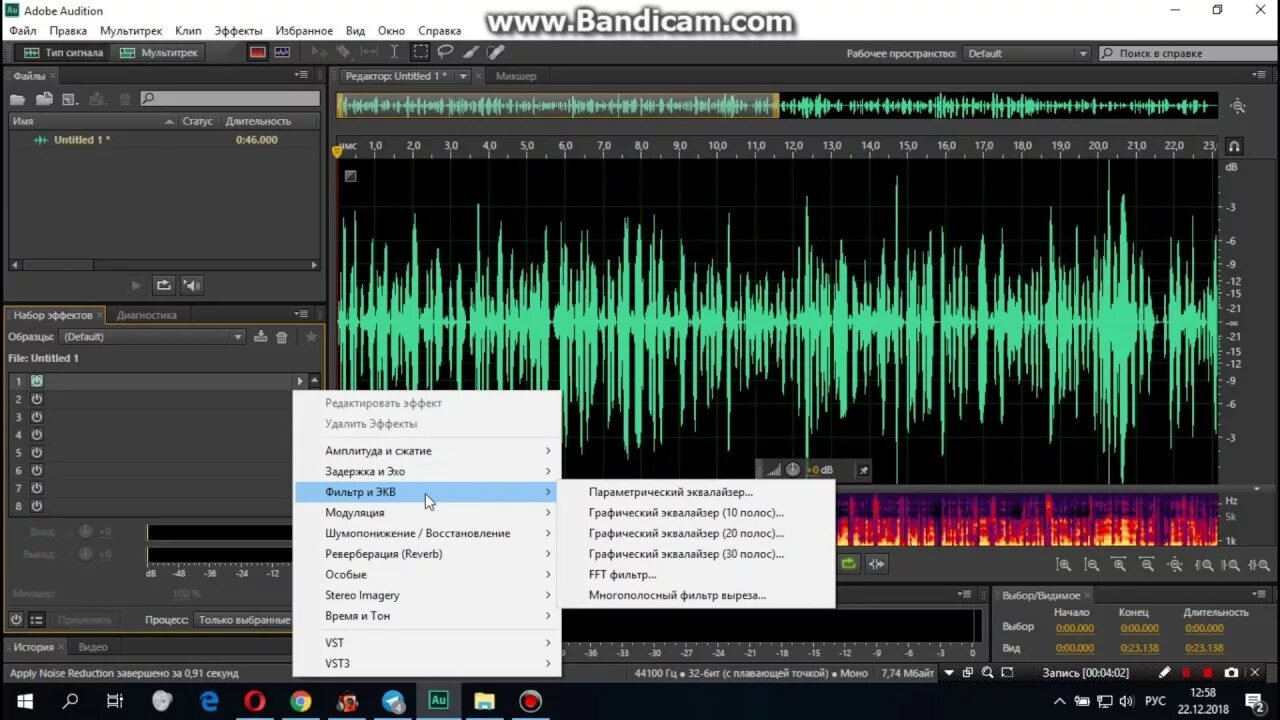Open Windows Start menu
This screenshot has height=720, width=1280.
[23, 701]
